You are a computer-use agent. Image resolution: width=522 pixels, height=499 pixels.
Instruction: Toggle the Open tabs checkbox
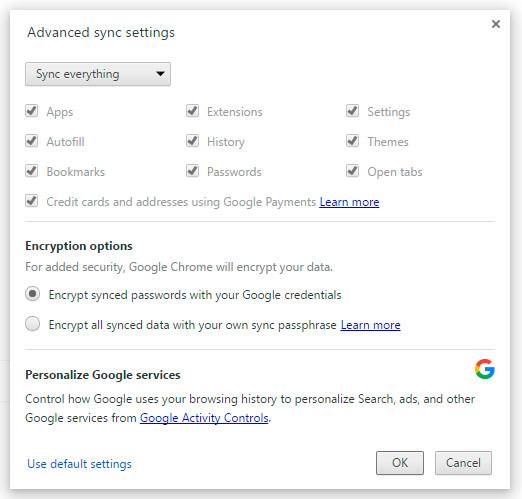pyautogui.click(x=353, y=171)
